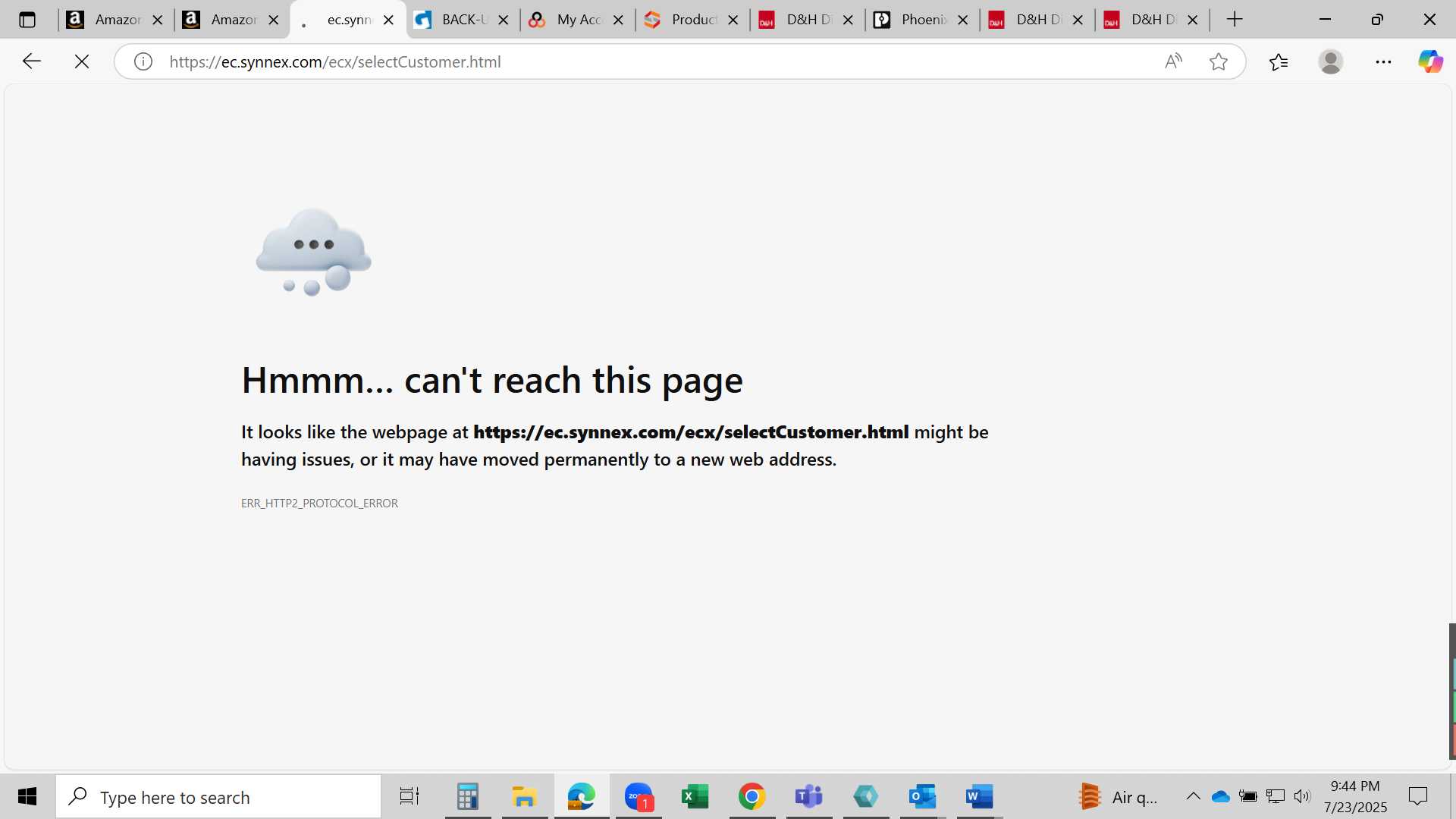The height and width of the screenshot is (819, 1456).
Task: Open the browser profile avatar
Action: 1331,61
